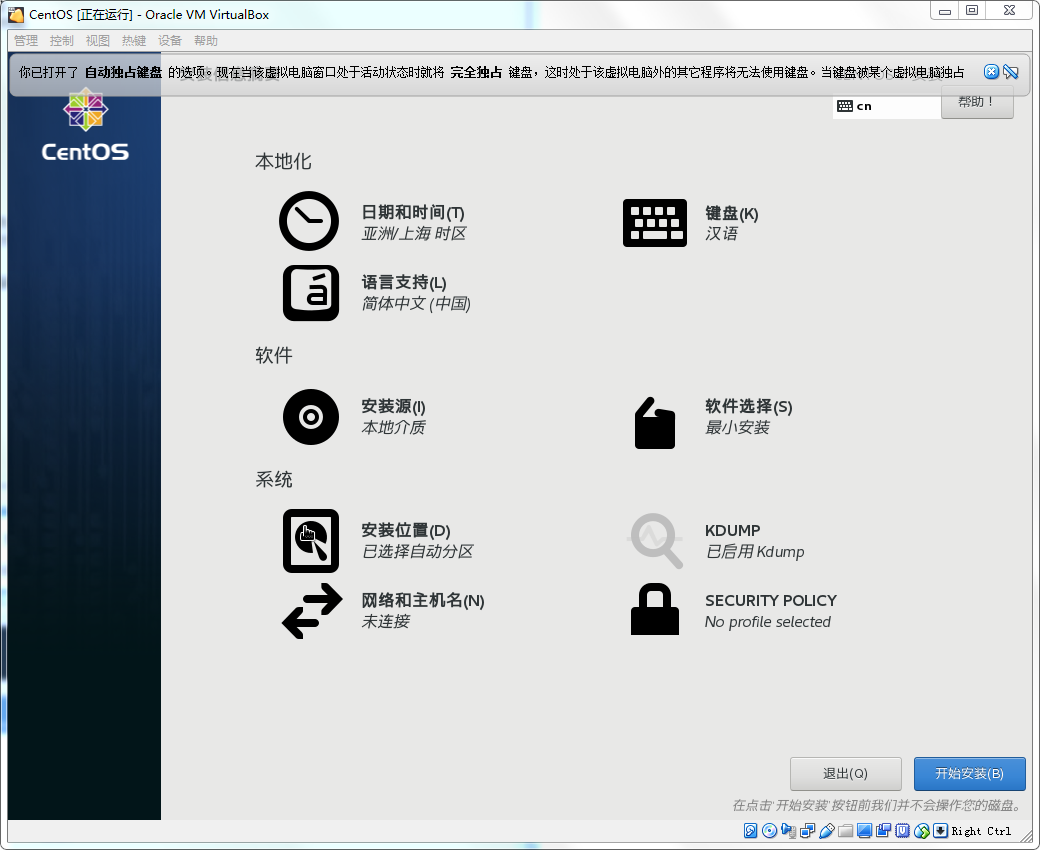The width and height of the screenshot is (1040, 850).
Task: Click the network adapter status icon
Action: coord(808,831)
